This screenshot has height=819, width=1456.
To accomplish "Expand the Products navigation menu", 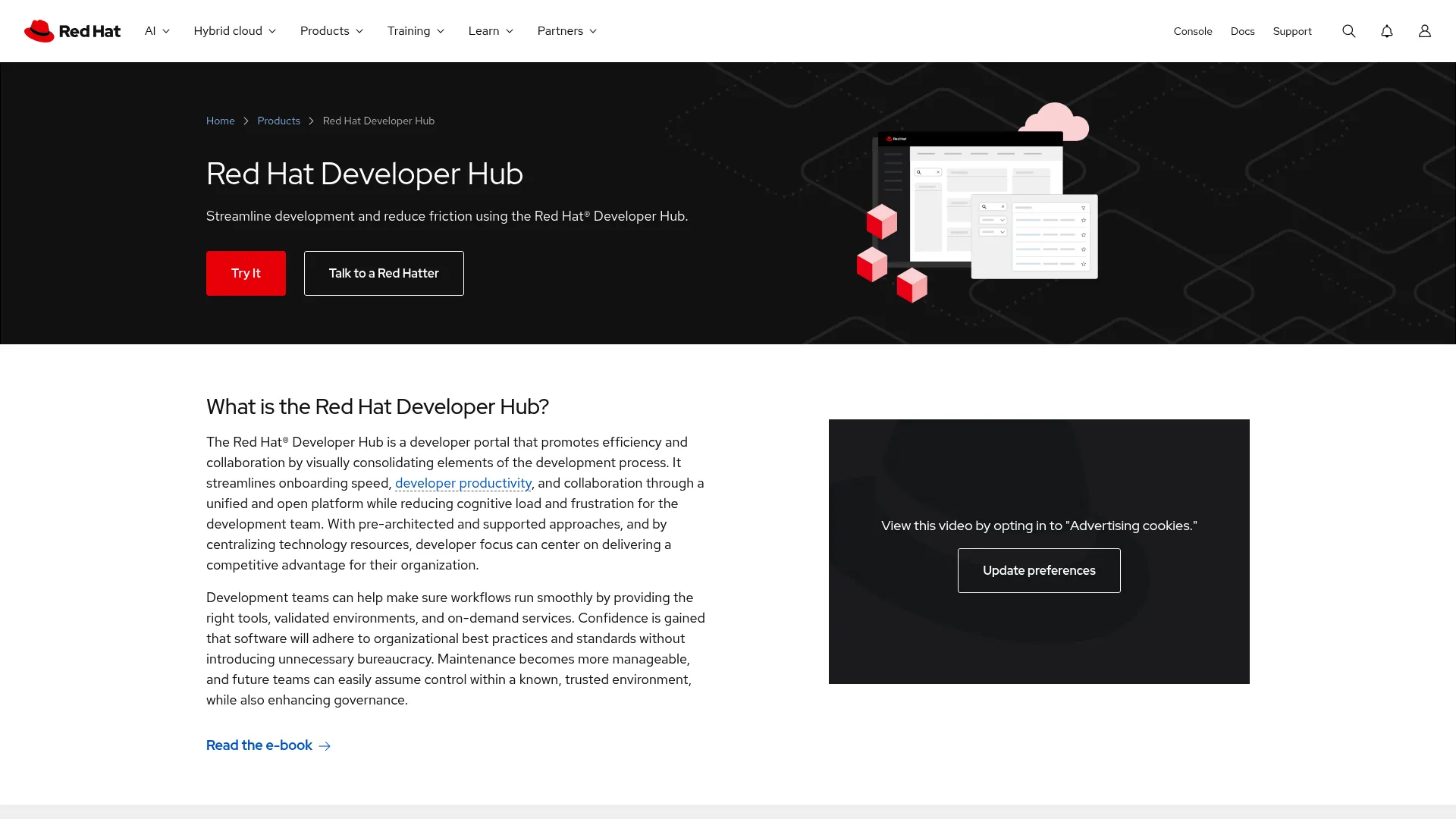I will click(x=331, y=31).
